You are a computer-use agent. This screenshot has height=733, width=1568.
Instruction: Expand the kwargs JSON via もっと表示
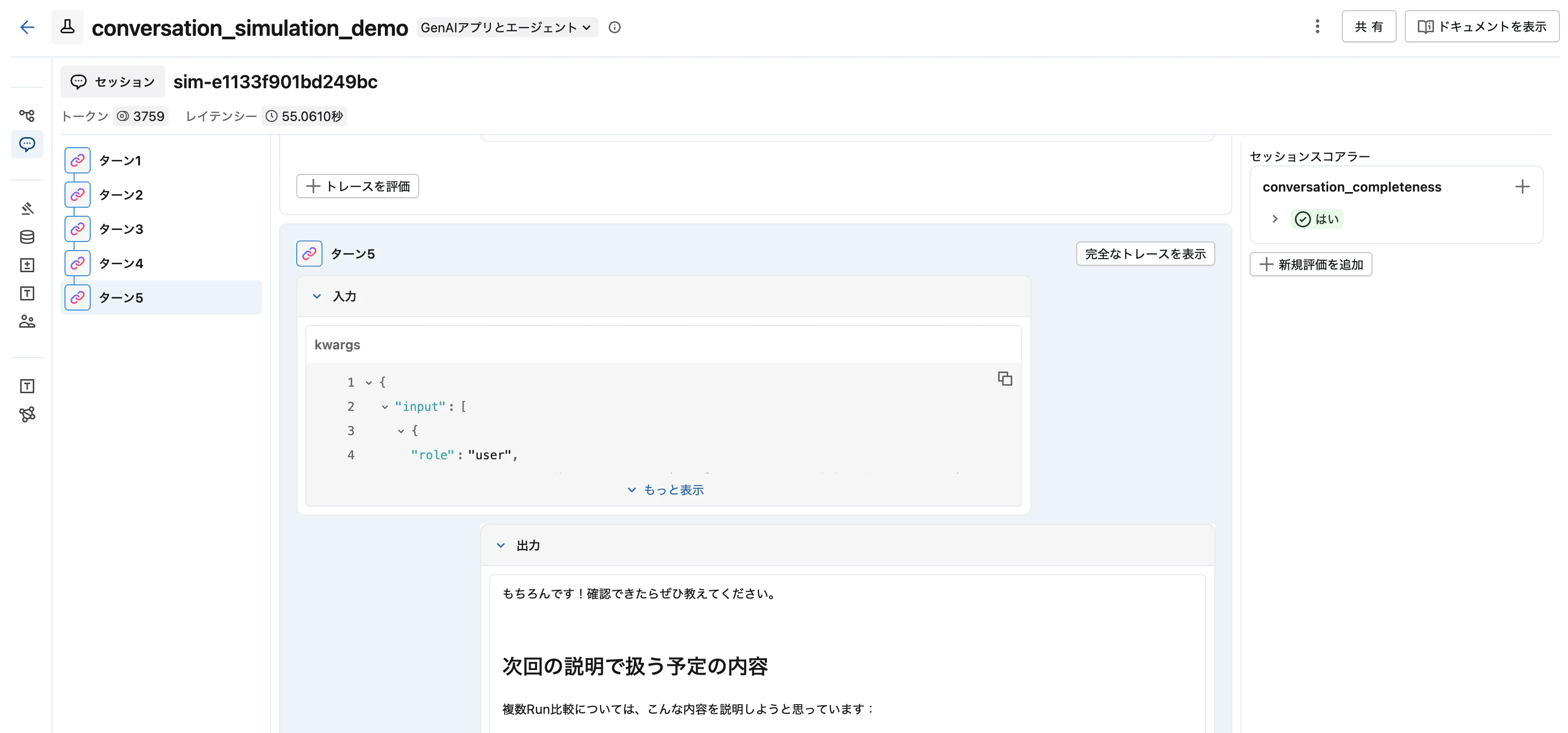point(664,489)
